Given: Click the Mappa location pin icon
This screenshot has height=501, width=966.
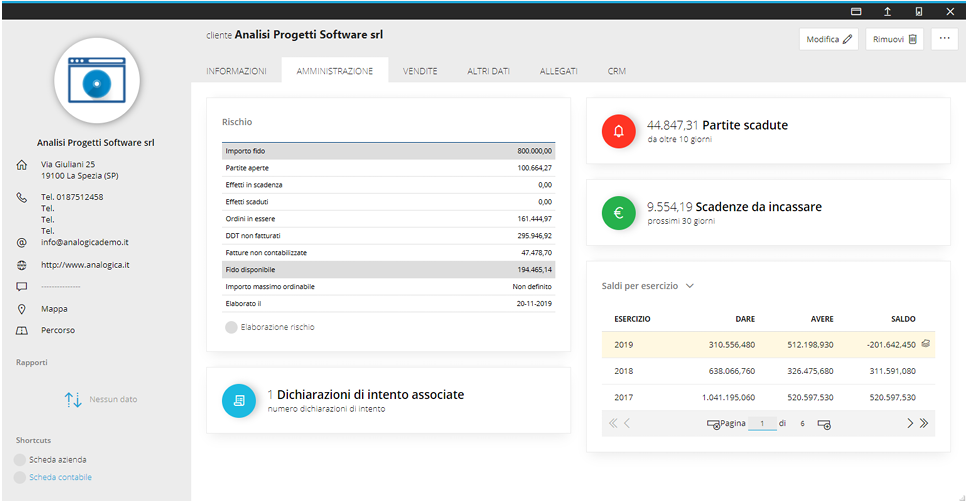Looking at the screenshot, I should tap(22, 309).
